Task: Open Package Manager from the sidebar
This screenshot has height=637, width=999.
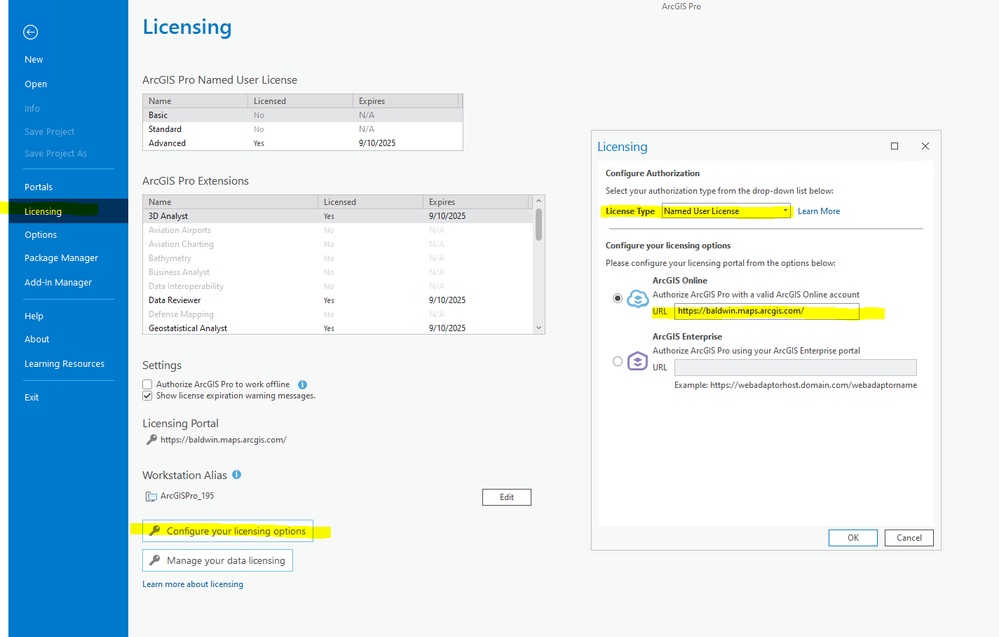Action: (x=61, y=258)
